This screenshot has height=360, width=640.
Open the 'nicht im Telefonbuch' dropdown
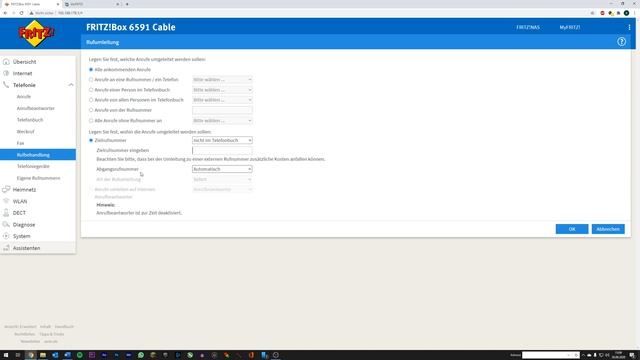(222, 140)
